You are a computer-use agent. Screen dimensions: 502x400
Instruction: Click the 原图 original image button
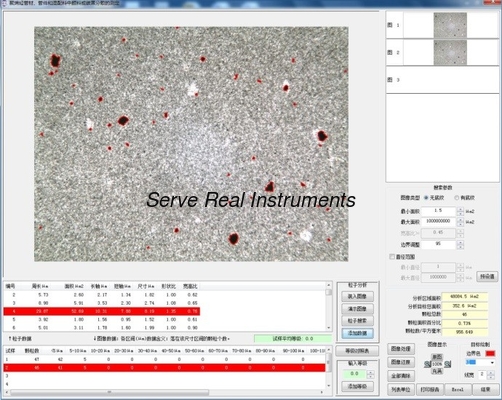pyautogui.click(x=437, y=357)
